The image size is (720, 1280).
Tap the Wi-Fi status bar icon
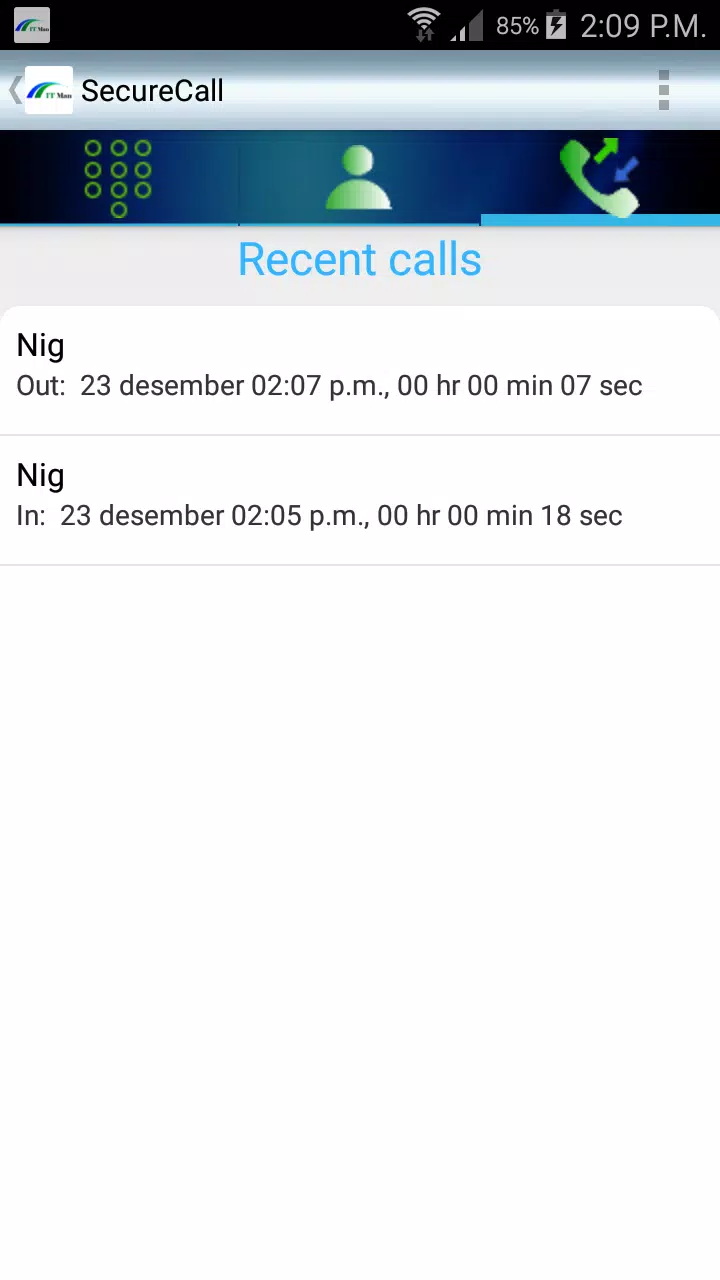pyautogui.click(x=424, y=25)
